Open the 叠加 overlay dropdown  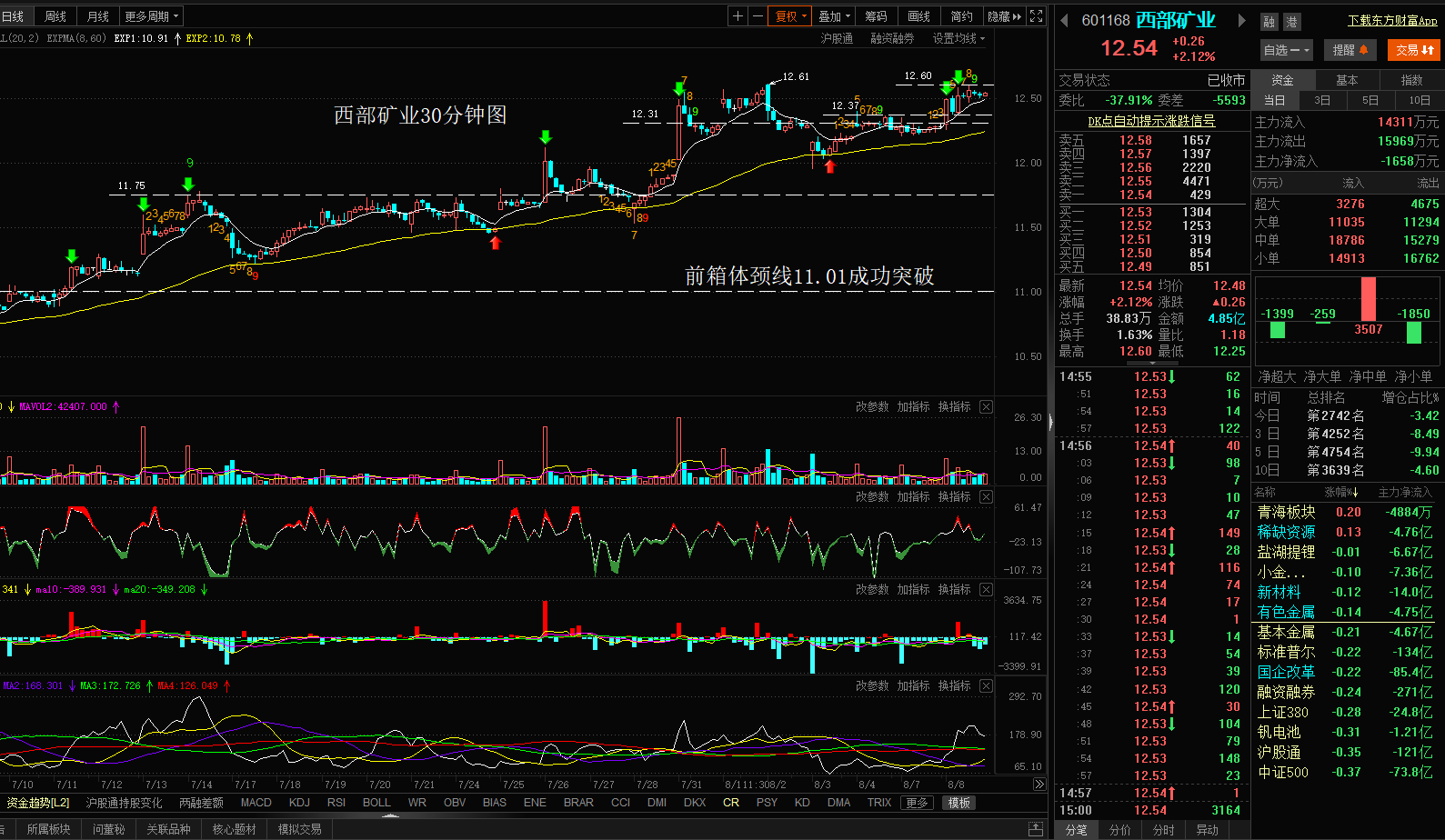click(834, 16)
